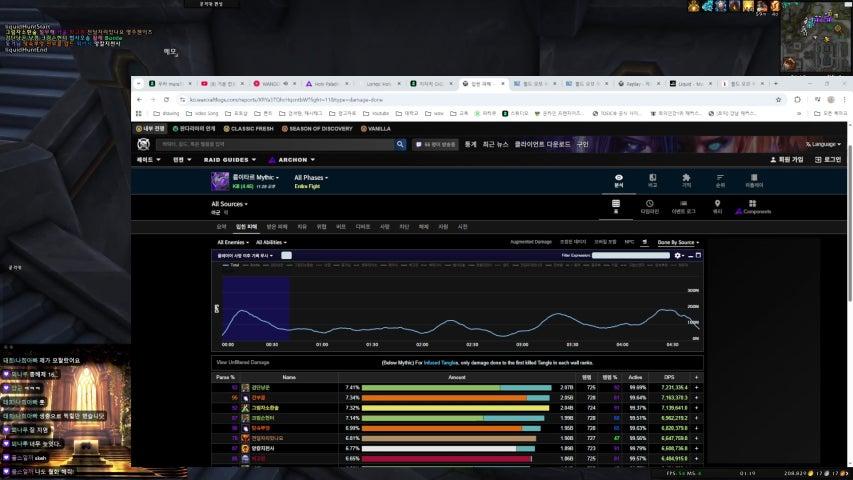Click View Unfiltered Damage link
Viewport: 853px width, 480px height.
pos(243,361)
